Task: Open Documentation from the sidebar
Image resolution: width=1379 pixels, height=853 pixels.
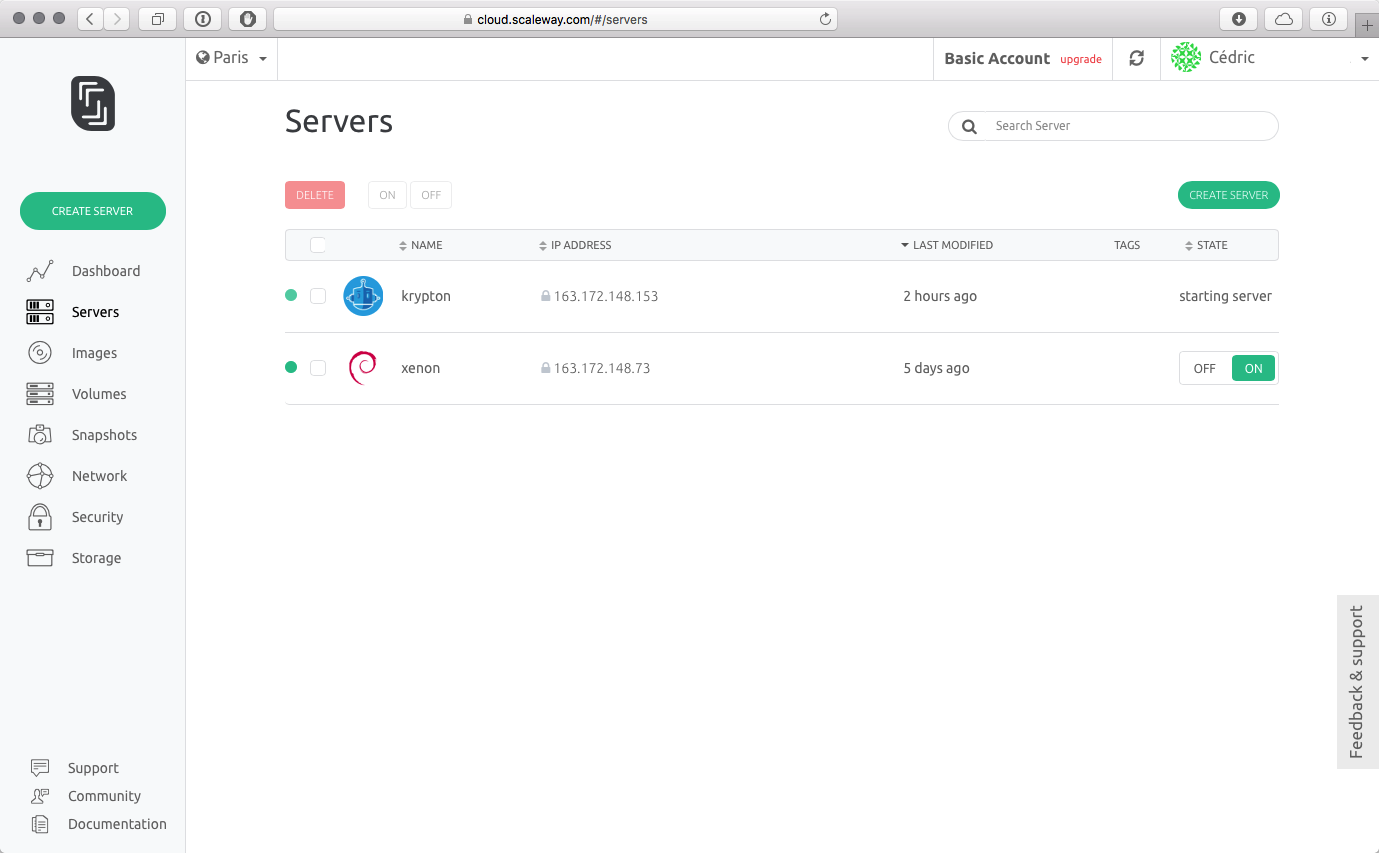Action: 117,824
